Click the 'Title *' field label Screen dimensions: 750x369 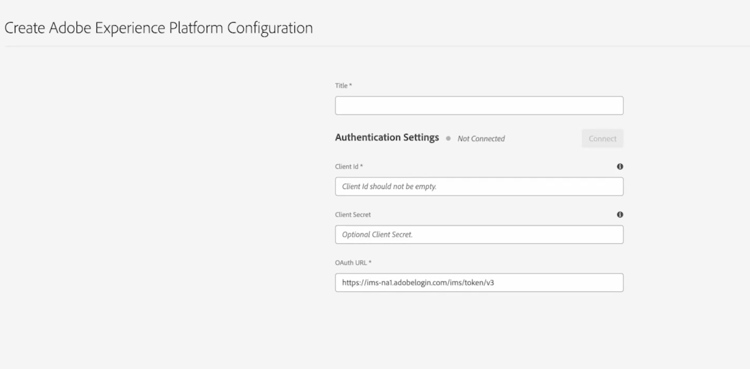343,86
